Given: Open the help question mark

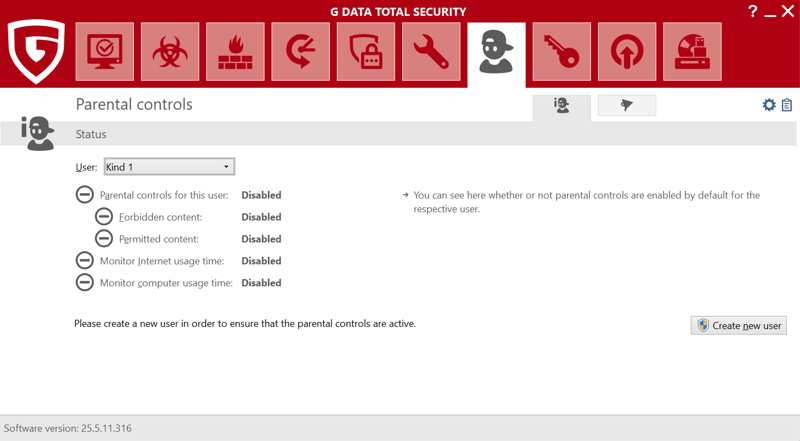Looking at the screenshot, I should tap(753, 11).
